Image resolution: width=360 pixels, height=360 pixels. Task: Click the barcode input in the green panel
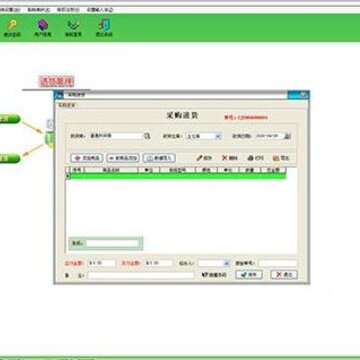click(x=112, y=243)
